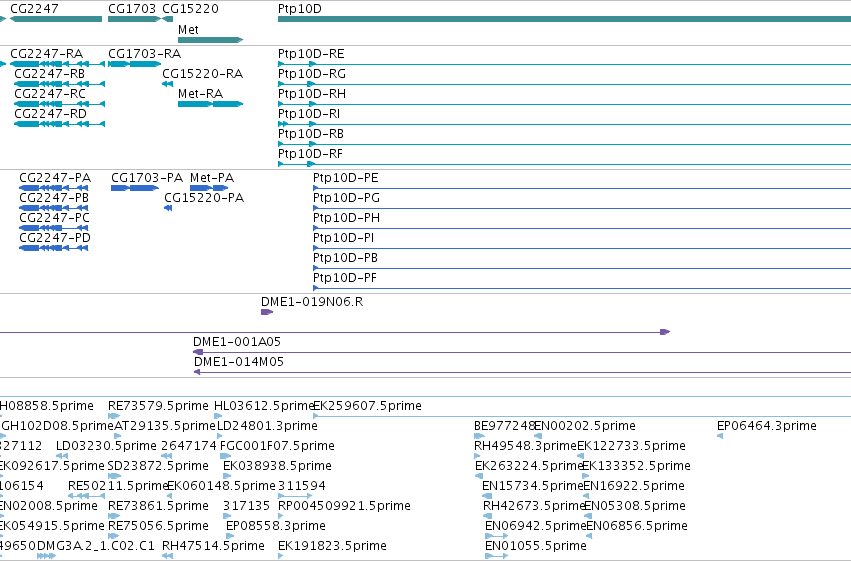Click the EP06464.3prime EST
Image resolution: width=851 pixels, height=561 pixels.
720,436
